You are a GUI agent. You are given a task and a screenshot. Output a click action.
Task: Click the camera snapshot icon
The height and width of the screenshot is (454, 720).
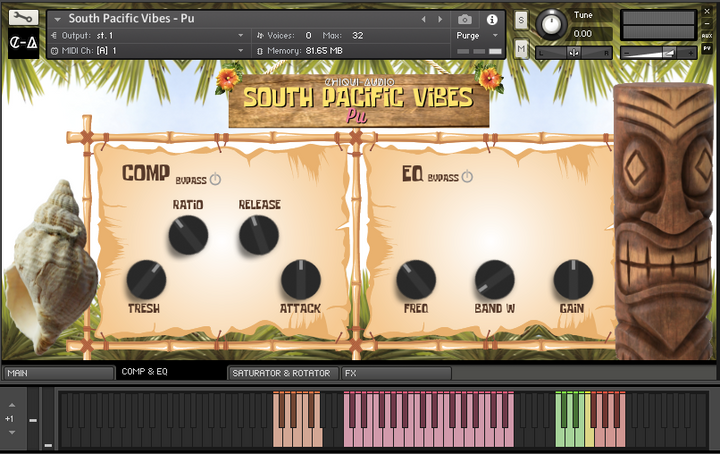point(465,19)
